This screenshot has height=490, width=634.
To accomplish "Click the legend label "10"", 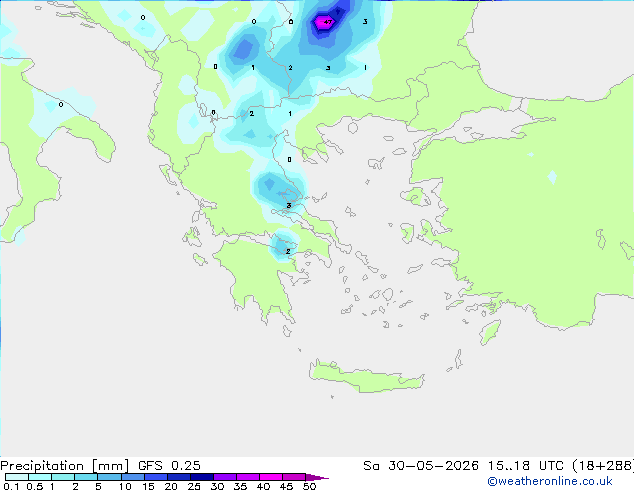I will pyautogui.click(x=125, y=486).
